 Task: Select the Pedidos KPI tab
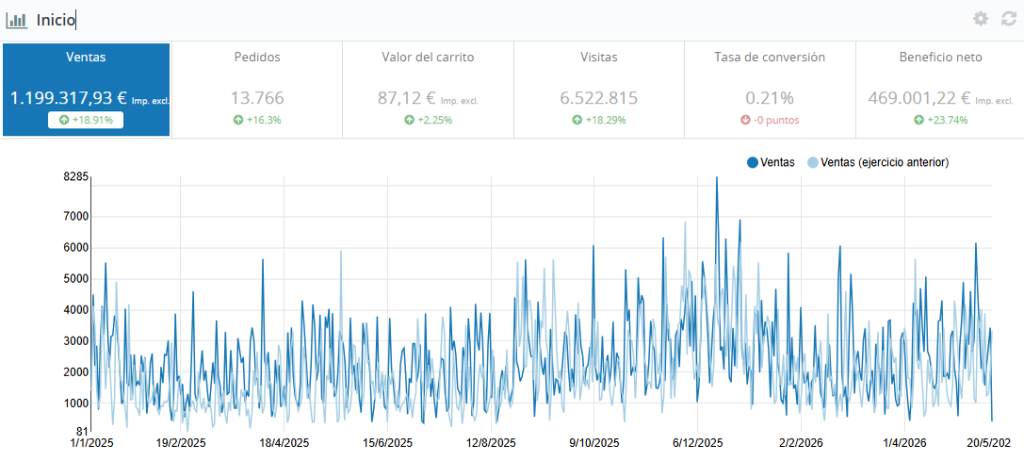[257, 90]
